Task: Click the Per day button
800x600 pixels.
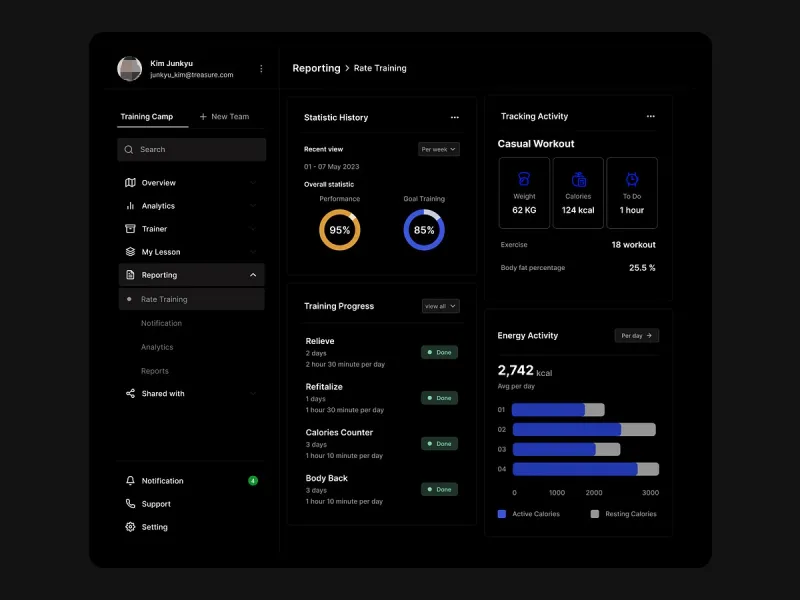Action: (x=637, y=336)
